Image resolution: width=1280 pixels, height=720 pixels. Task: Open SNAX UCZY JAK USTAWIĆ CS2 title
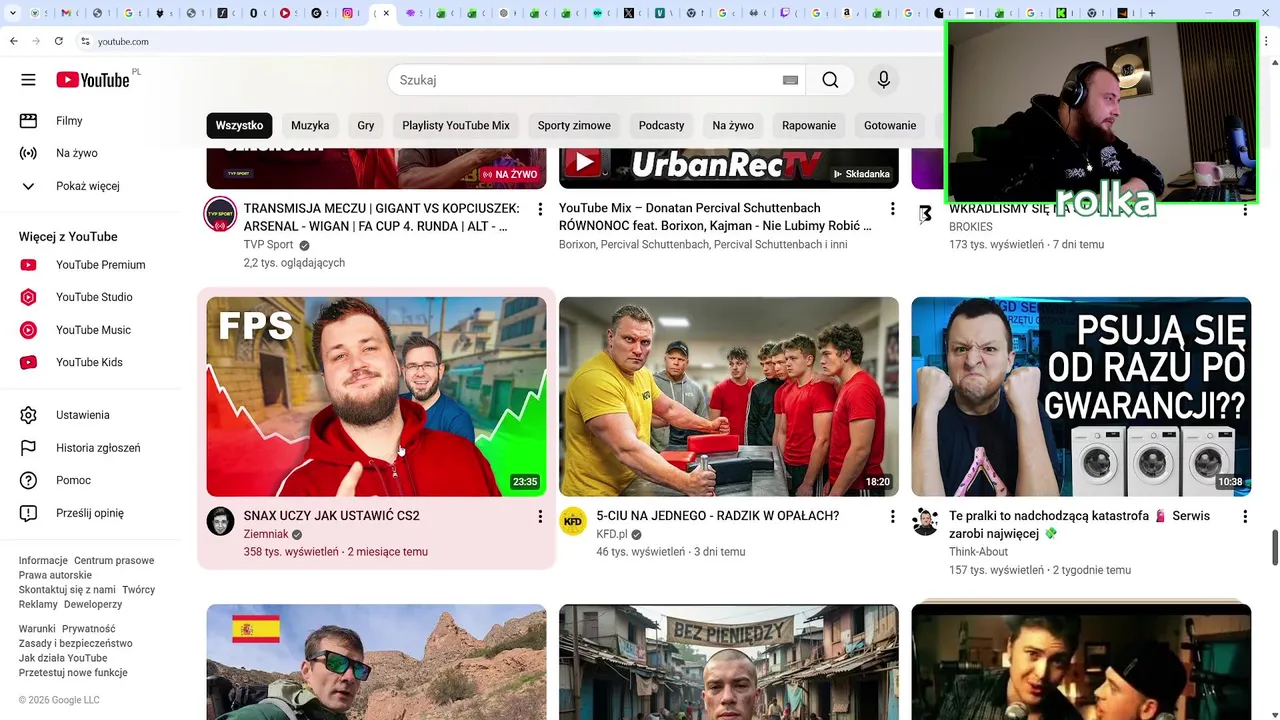pos(332,516)
